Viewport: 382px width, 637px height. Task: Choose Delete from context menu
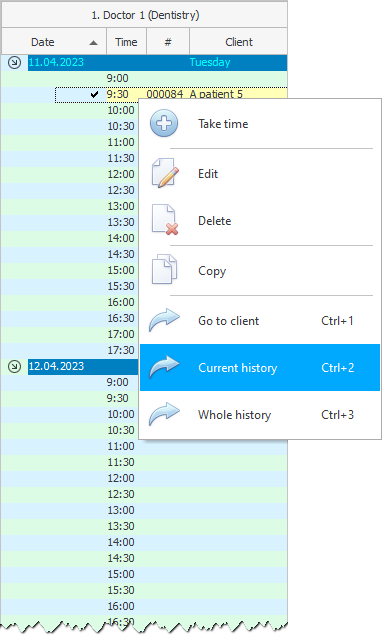click(x=260, y=221)
